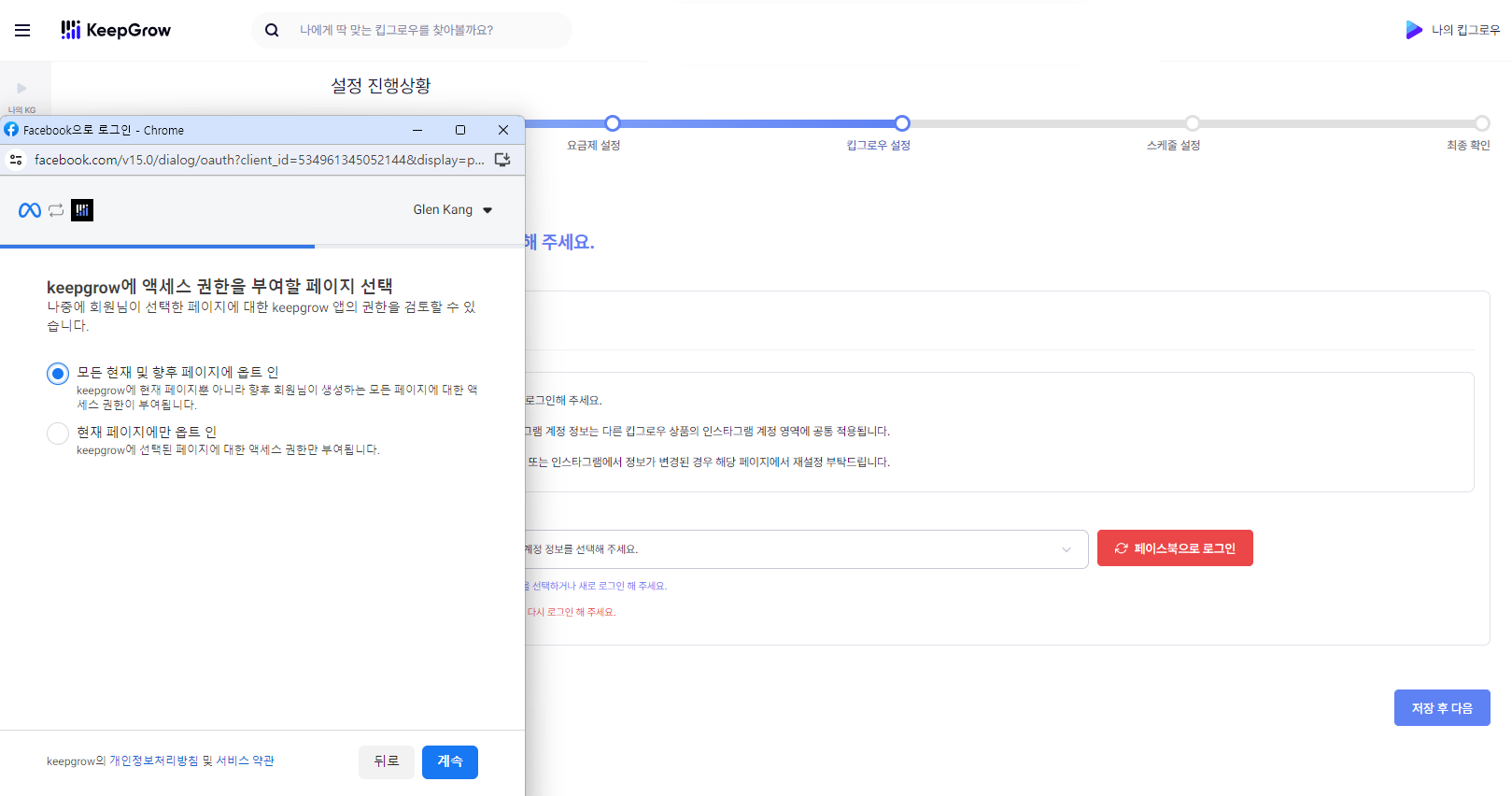Screen dimensions: 1512x796
Task: Click the 킵그로우 설정 progress marker
Action: coord(901,123)
